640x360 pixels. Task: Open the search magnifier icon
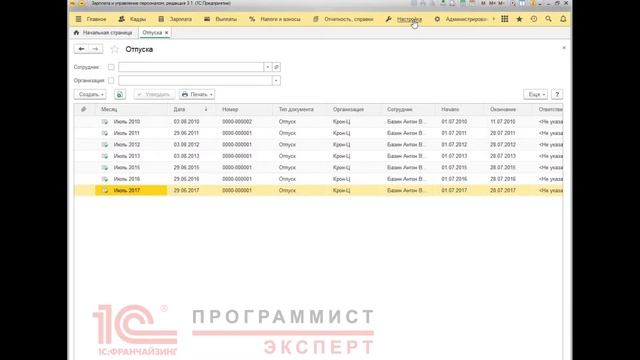(549, 19)
